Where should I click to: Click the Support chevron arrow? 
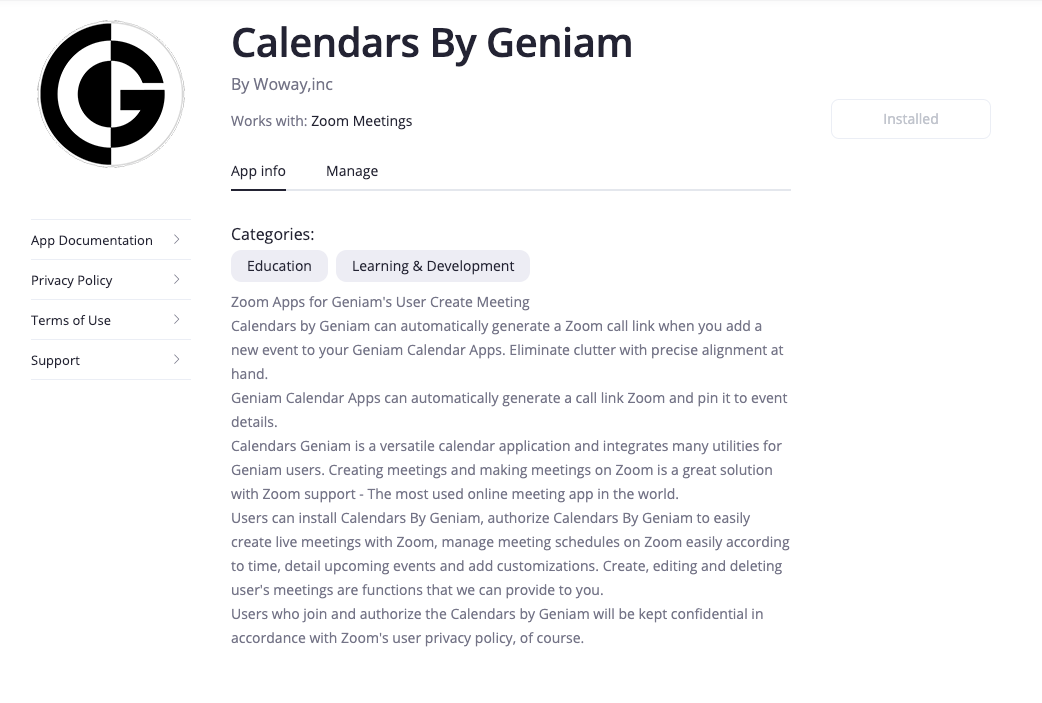point(176,359)
